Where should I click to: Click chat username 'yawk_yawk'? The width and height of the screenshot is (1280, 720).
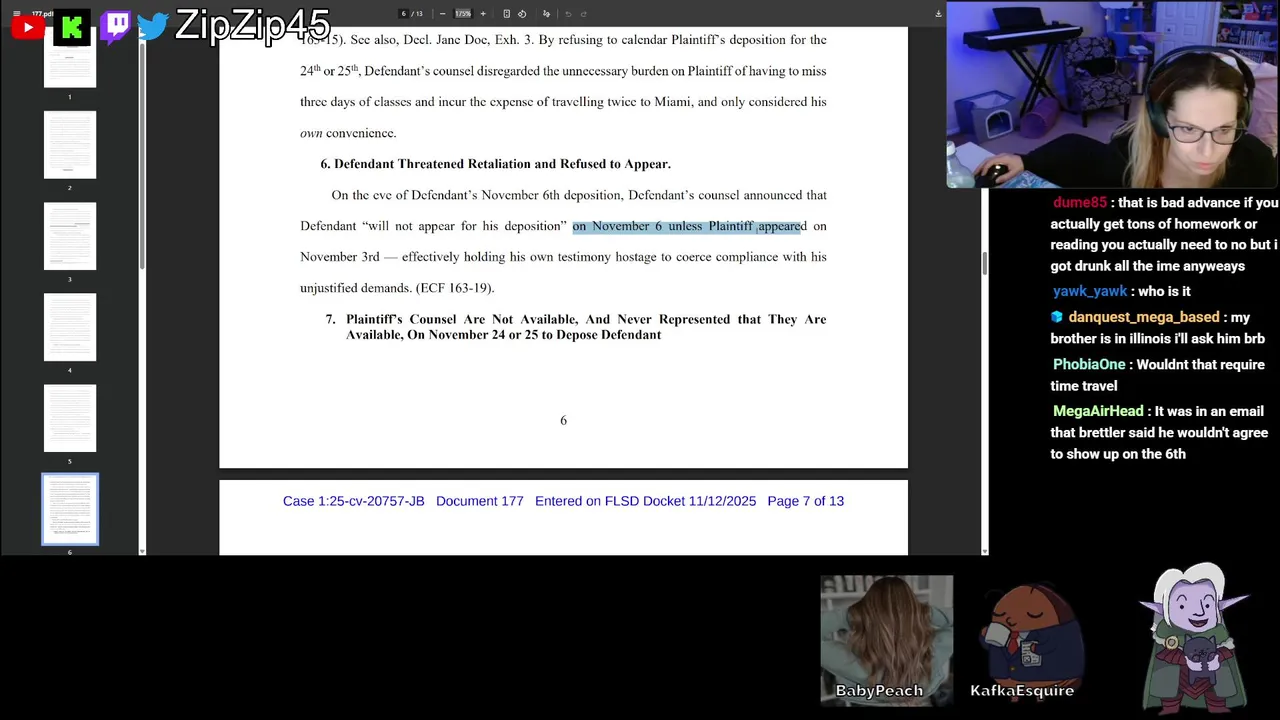(1090, 291)
